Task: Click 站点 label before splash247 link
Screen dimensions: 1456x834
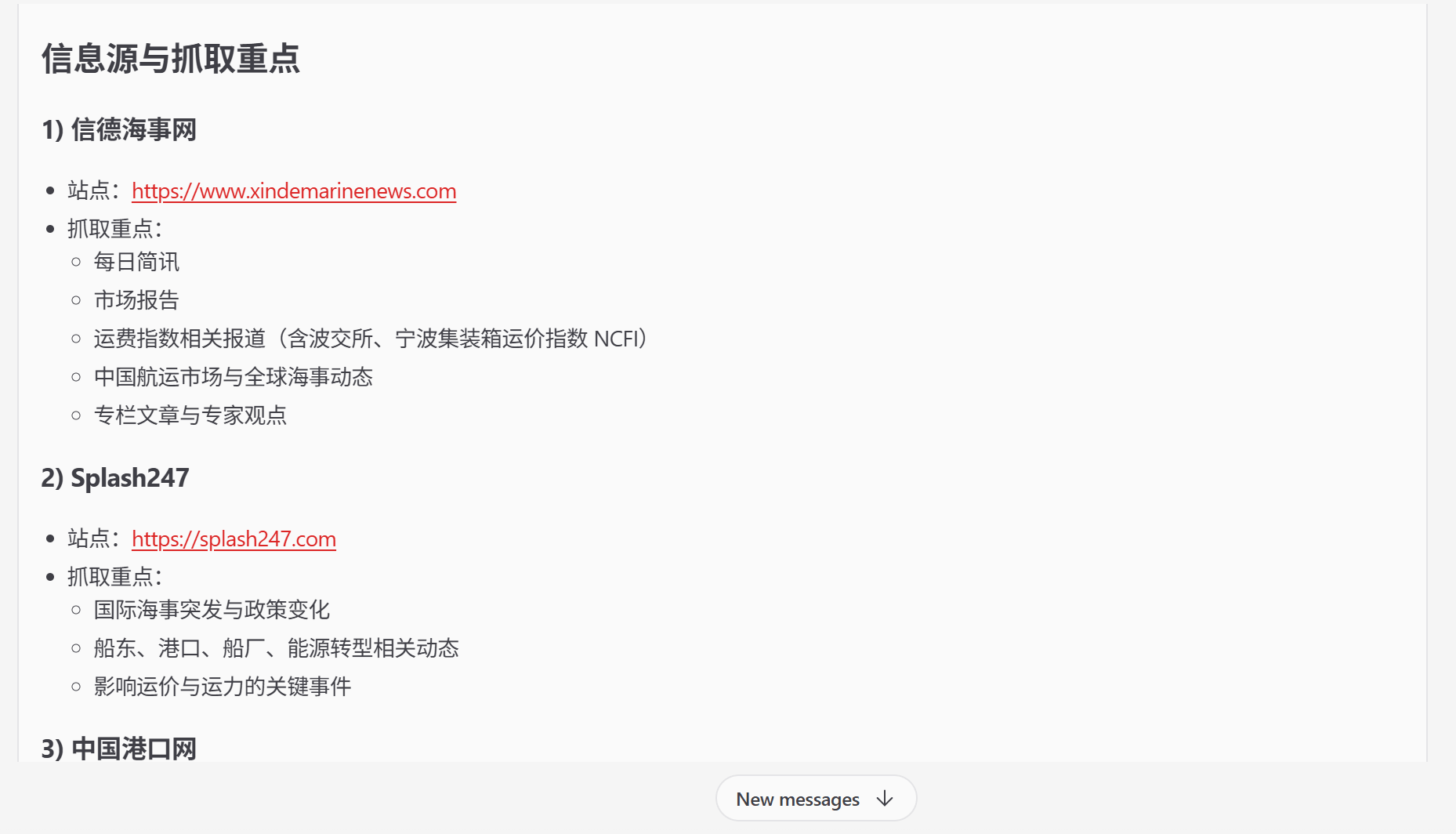Action: [x=92, y=538]
